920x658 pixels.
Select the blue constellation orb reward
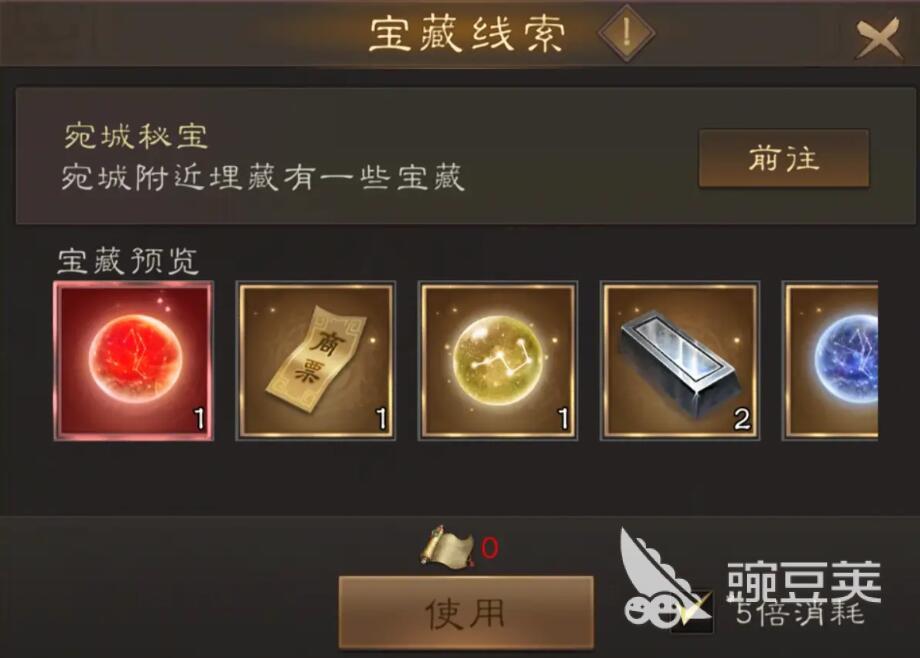pos(830,361)
